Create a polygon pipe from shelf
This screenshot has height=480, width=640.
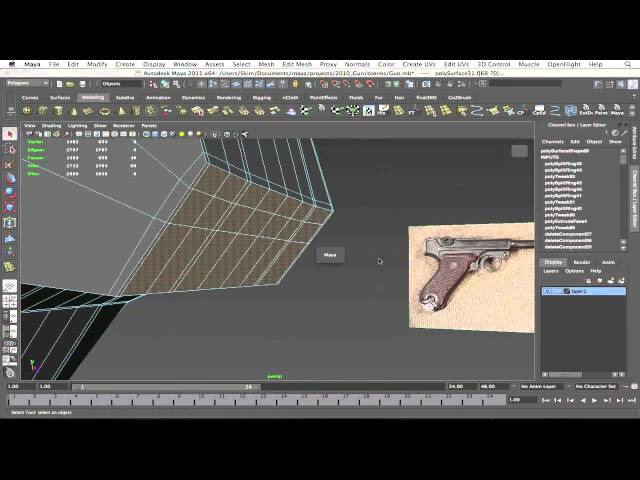pos(136,111)
